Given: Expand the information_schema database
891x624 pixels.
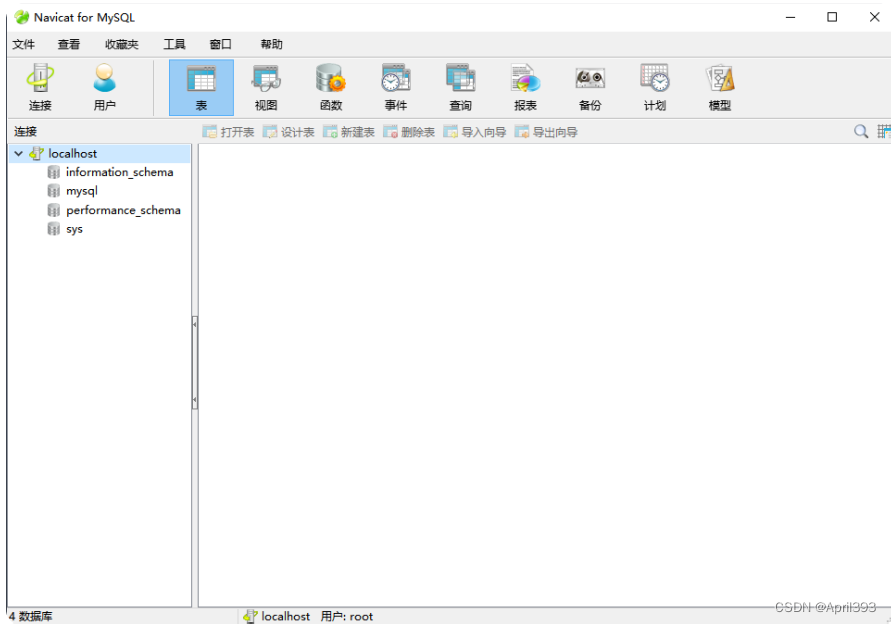Looking at the screenshot, I should tap(117, 172).
